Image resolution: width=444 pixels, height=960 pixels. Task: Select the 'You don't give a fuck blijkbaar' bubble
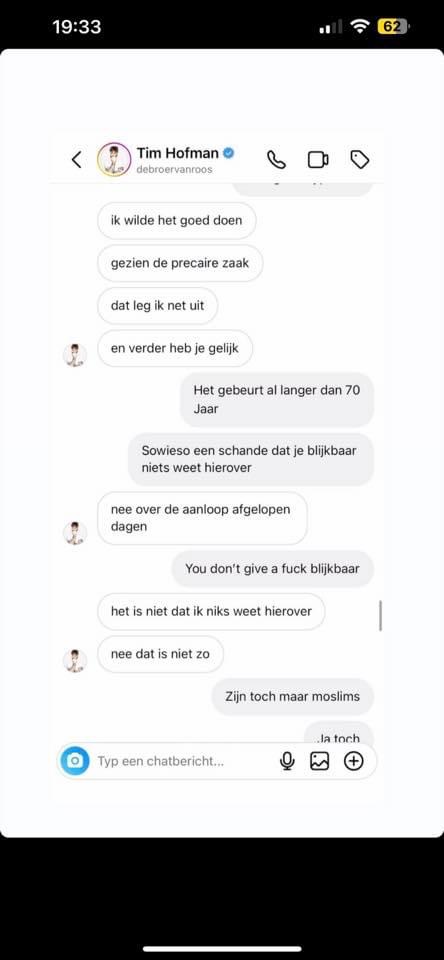[x=272, y=569]
